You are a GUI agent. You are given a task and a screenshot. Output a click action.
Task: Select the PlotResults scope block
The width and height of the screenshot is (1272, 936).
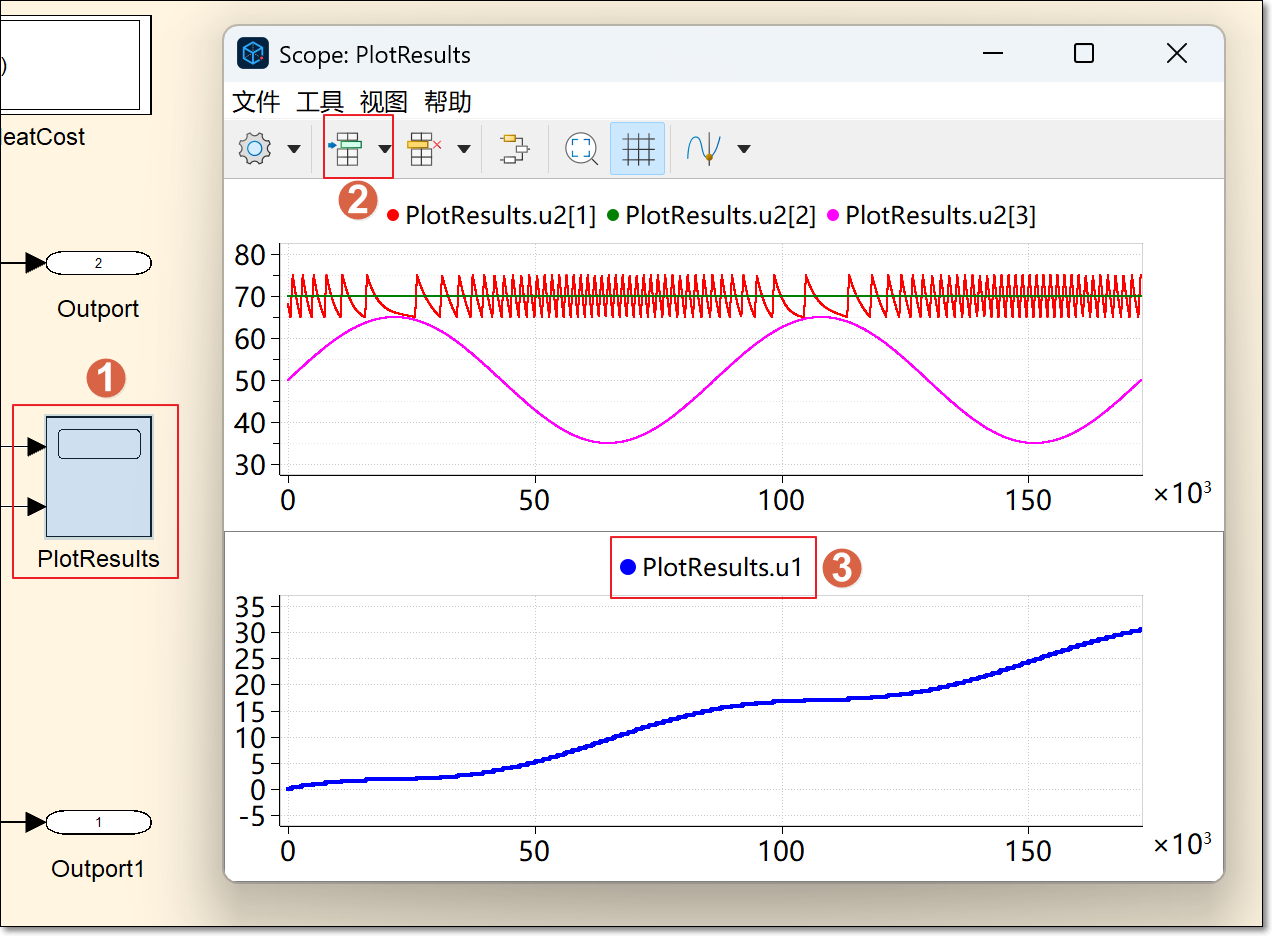coord(98,477)
